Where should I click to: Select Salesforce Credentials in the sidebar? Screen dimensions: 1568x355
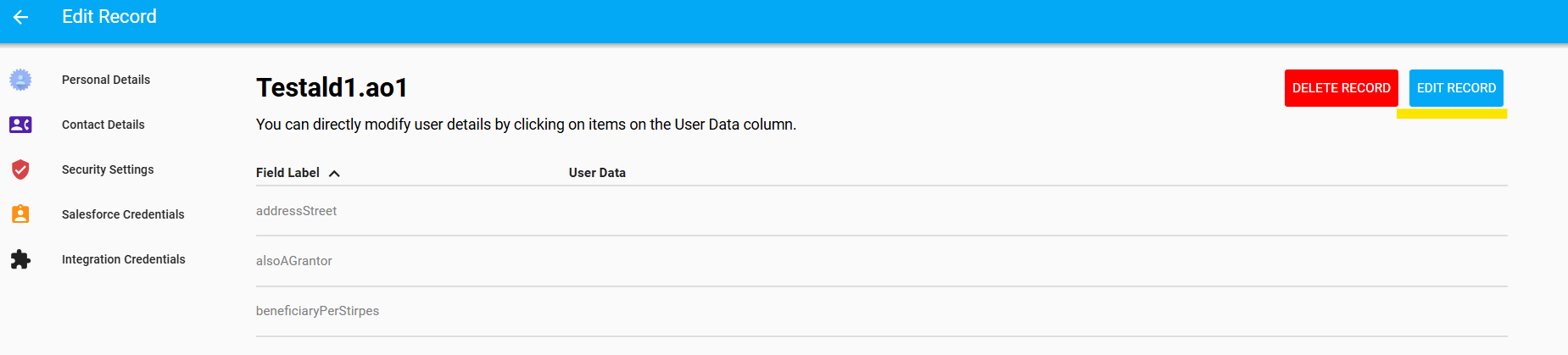click(123, 214)
